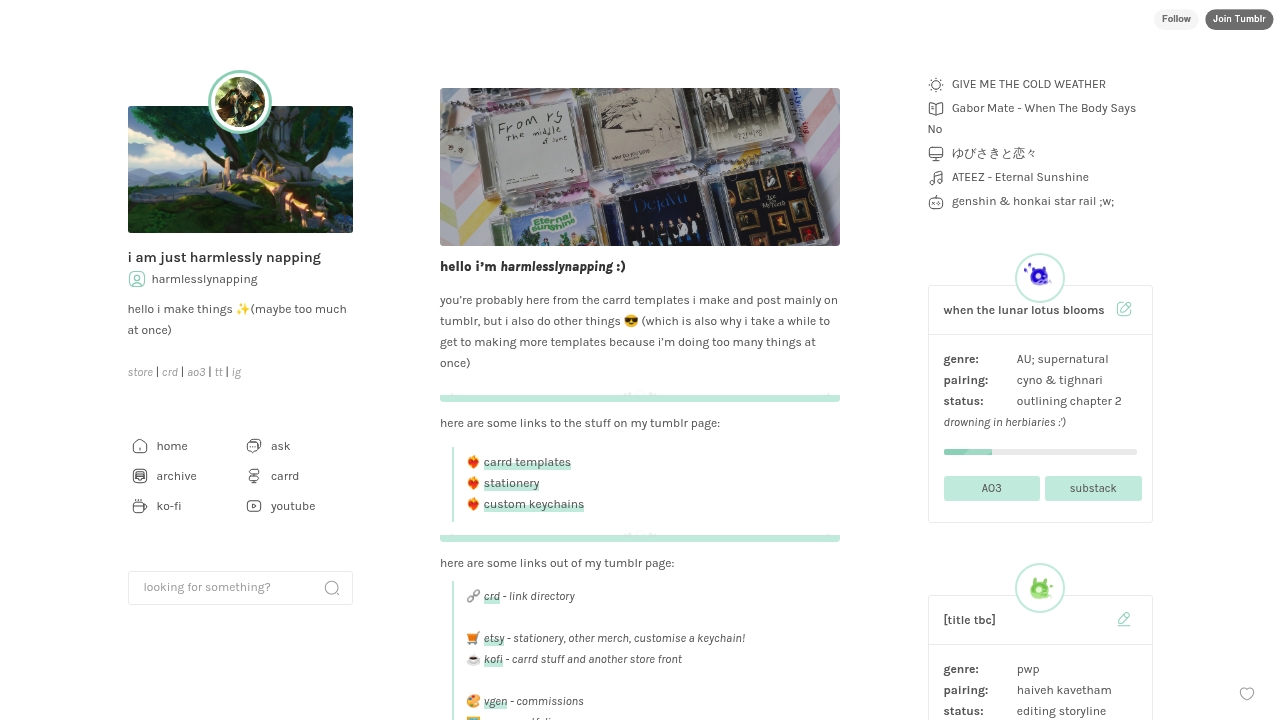This screenshot has height=720, width=1280.
Task: Open the YouTube play icon
Action: 254,506
